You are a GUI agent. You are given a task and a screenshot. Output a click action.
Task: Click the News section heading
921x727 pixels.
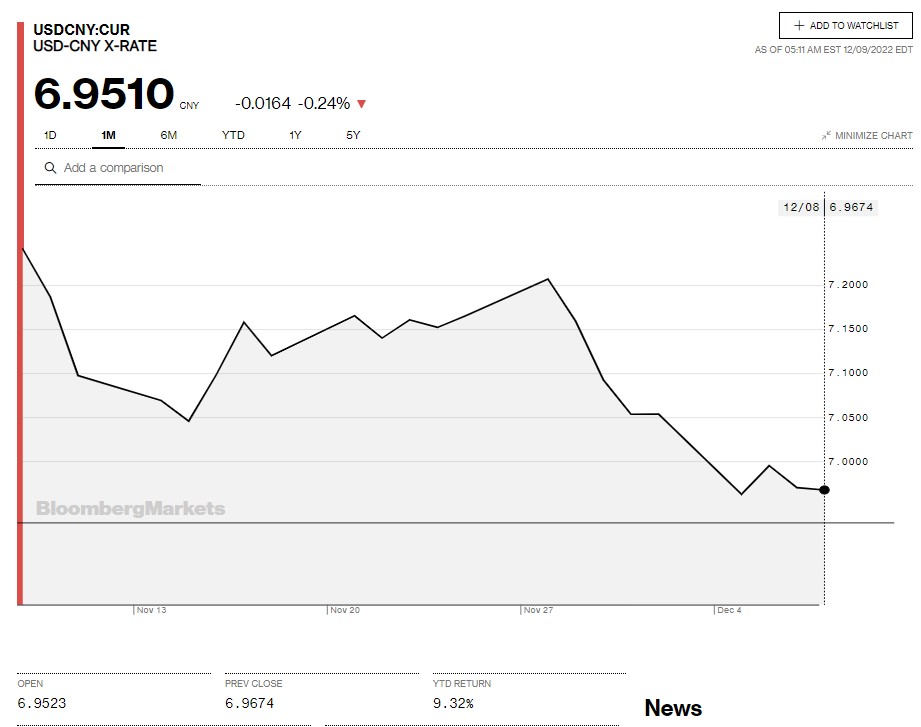click(673, 708)
